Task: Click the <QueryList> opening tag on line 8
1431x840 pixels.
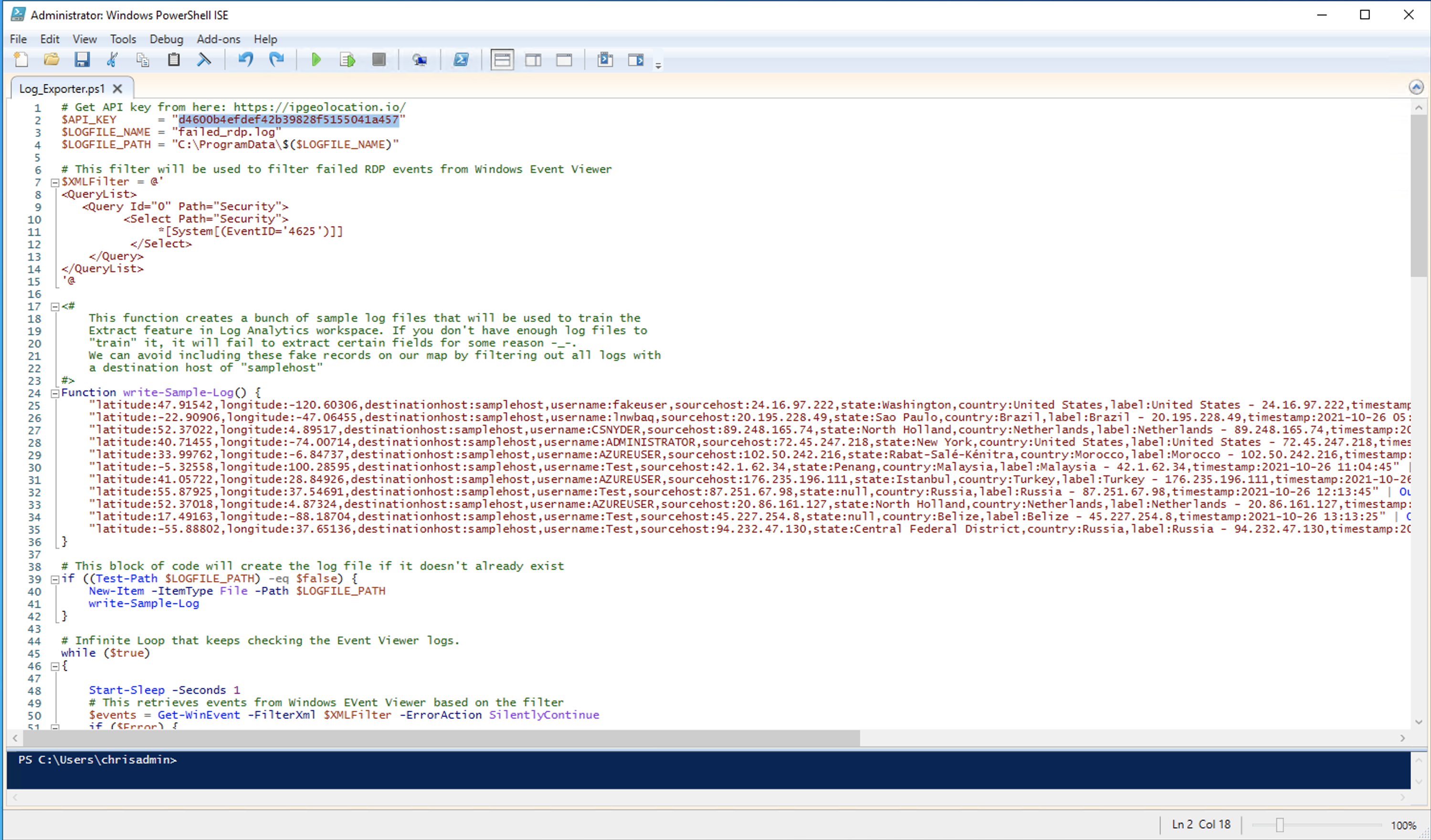Action: tap(99, 194)
